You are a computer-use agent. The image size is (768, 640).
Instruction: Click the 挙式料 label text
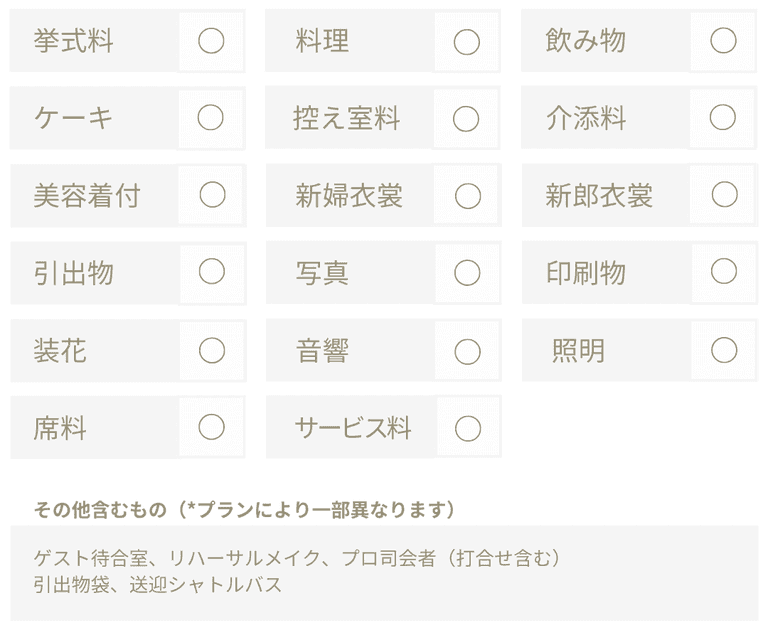point(73,41)
